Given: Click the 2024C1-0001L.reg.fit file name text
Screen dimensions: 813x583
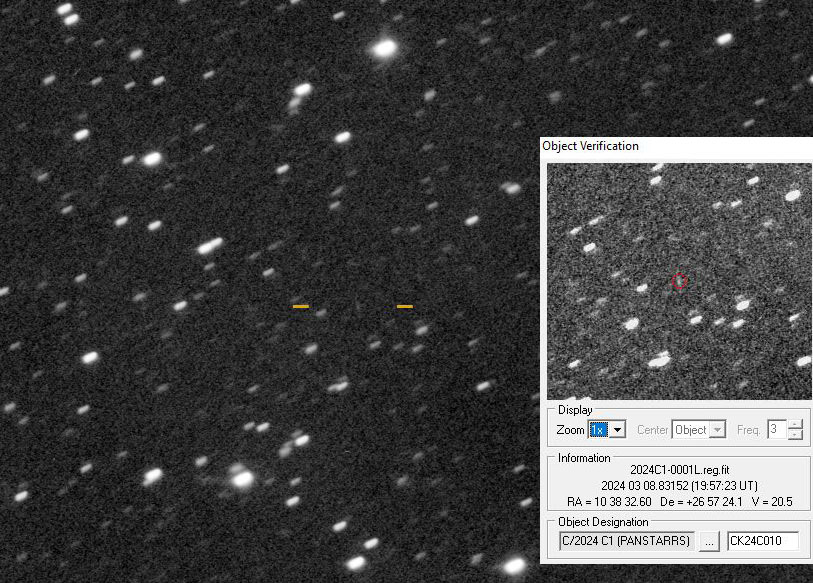Looking at the screenshot, I should click(679, 469).
